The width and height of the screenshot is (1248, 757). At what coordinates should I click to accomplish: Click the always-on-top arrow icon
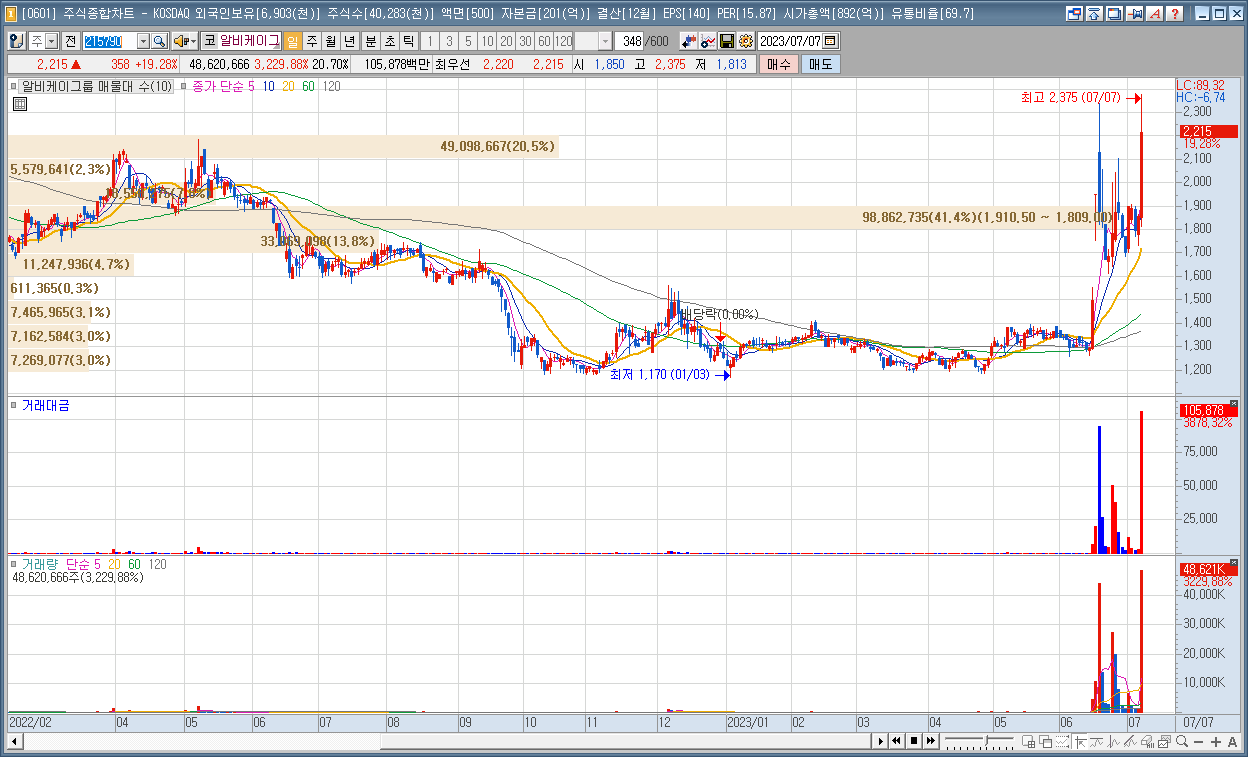point(1094,14)
